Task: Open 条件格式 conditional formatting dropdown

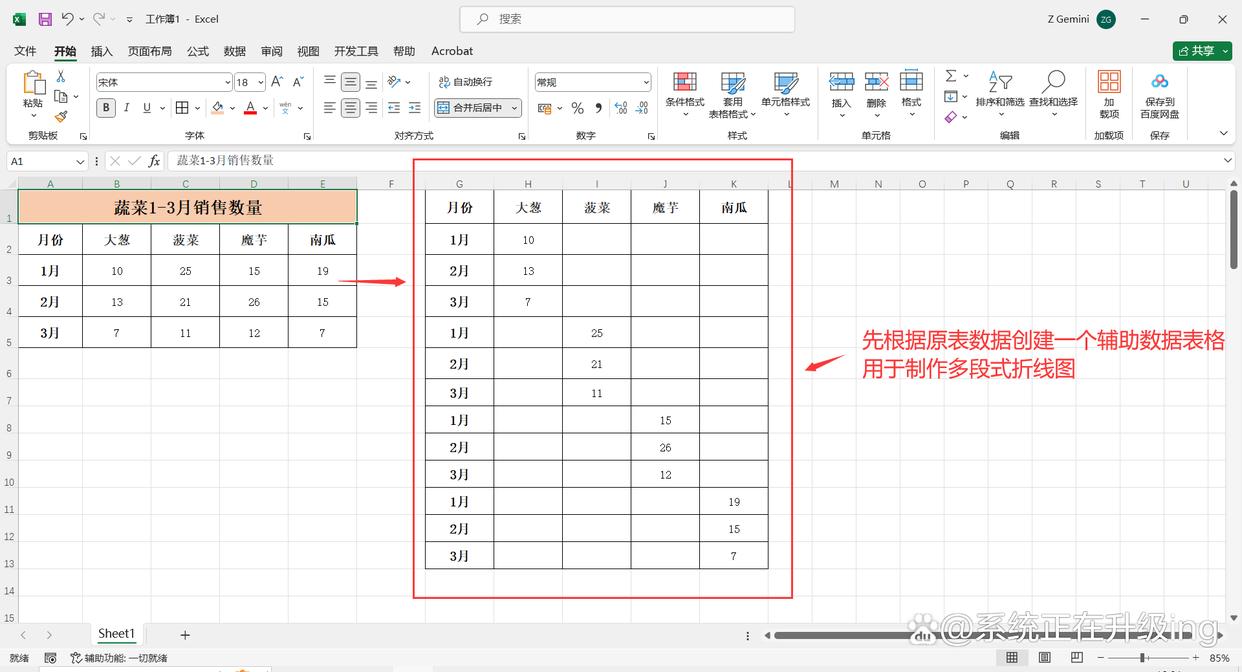Action: coord(685,96)
